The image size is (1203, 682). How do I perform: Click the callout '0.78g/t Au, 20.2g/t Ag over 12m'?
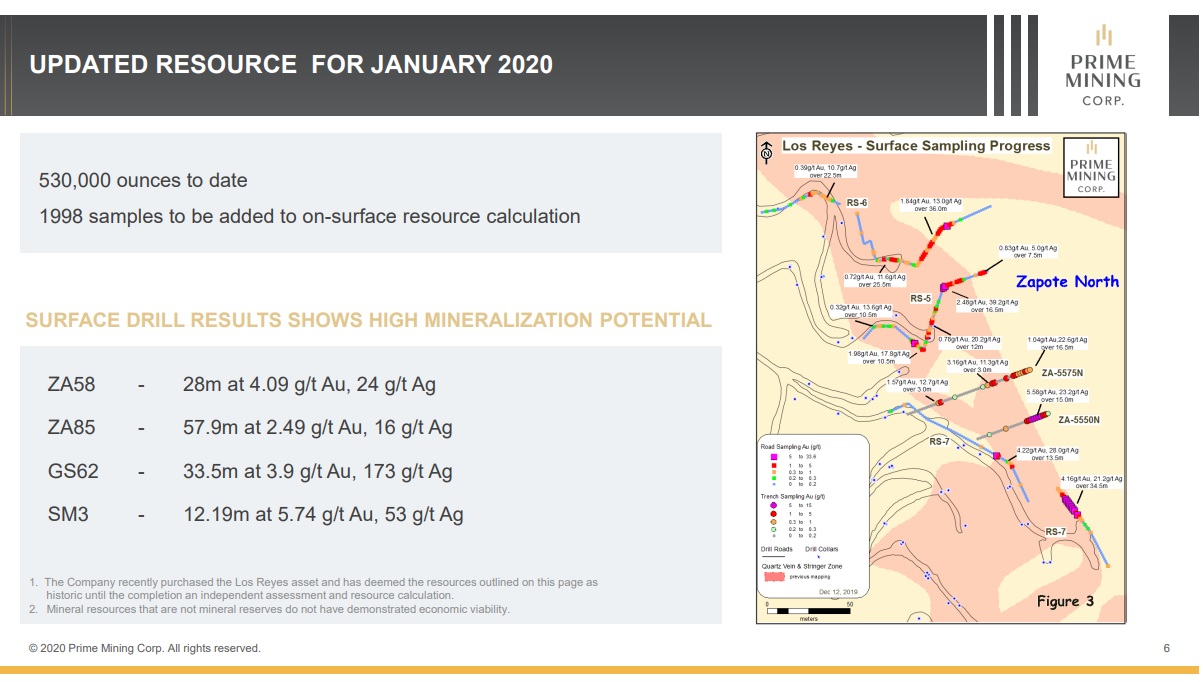[x=971, y=342]
